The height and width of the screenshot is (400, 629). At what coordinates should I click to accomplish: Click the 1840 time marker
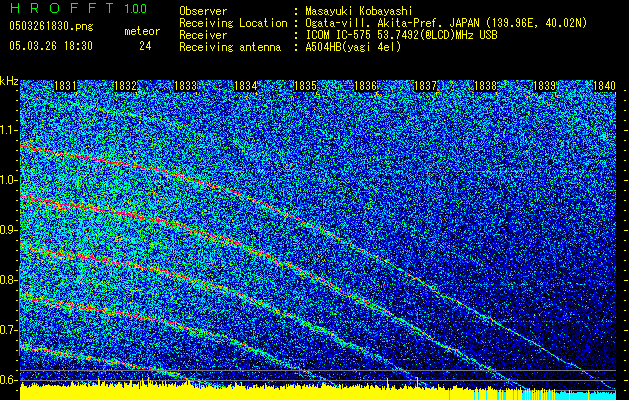[604, 86]
